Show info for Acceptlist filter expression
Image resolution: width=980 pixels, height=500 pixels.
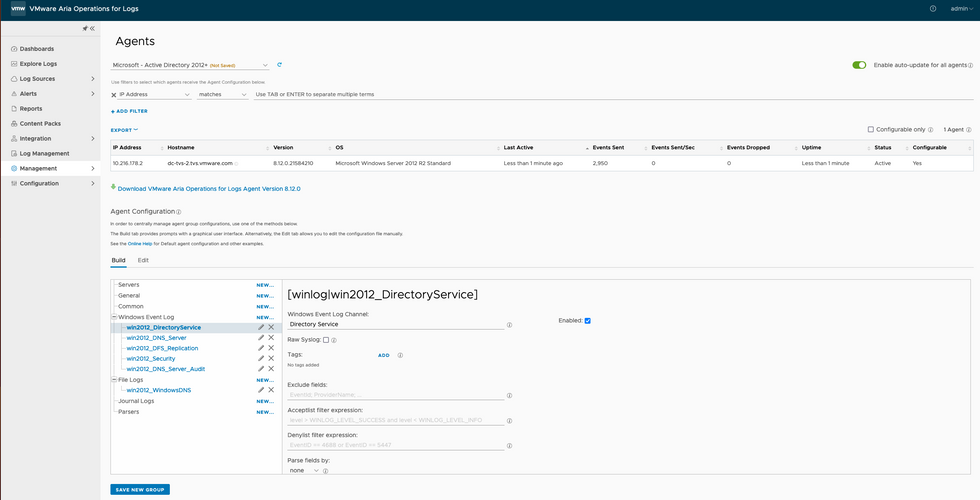(x=509, y=421)
